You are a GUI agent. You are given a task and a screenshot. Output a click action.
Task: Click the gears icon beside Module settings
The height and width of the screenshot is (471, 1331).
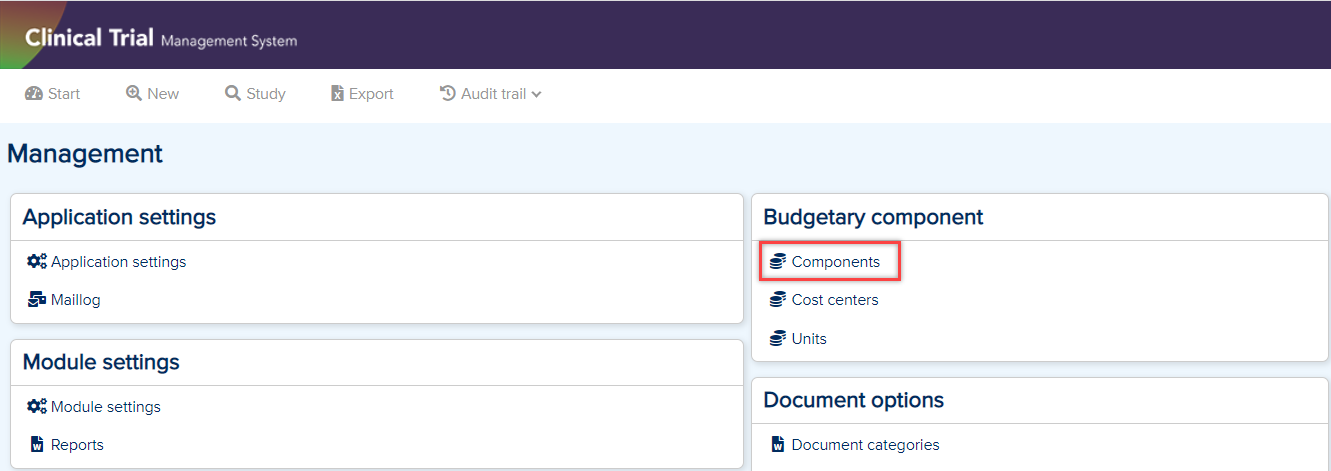point(37,407)
